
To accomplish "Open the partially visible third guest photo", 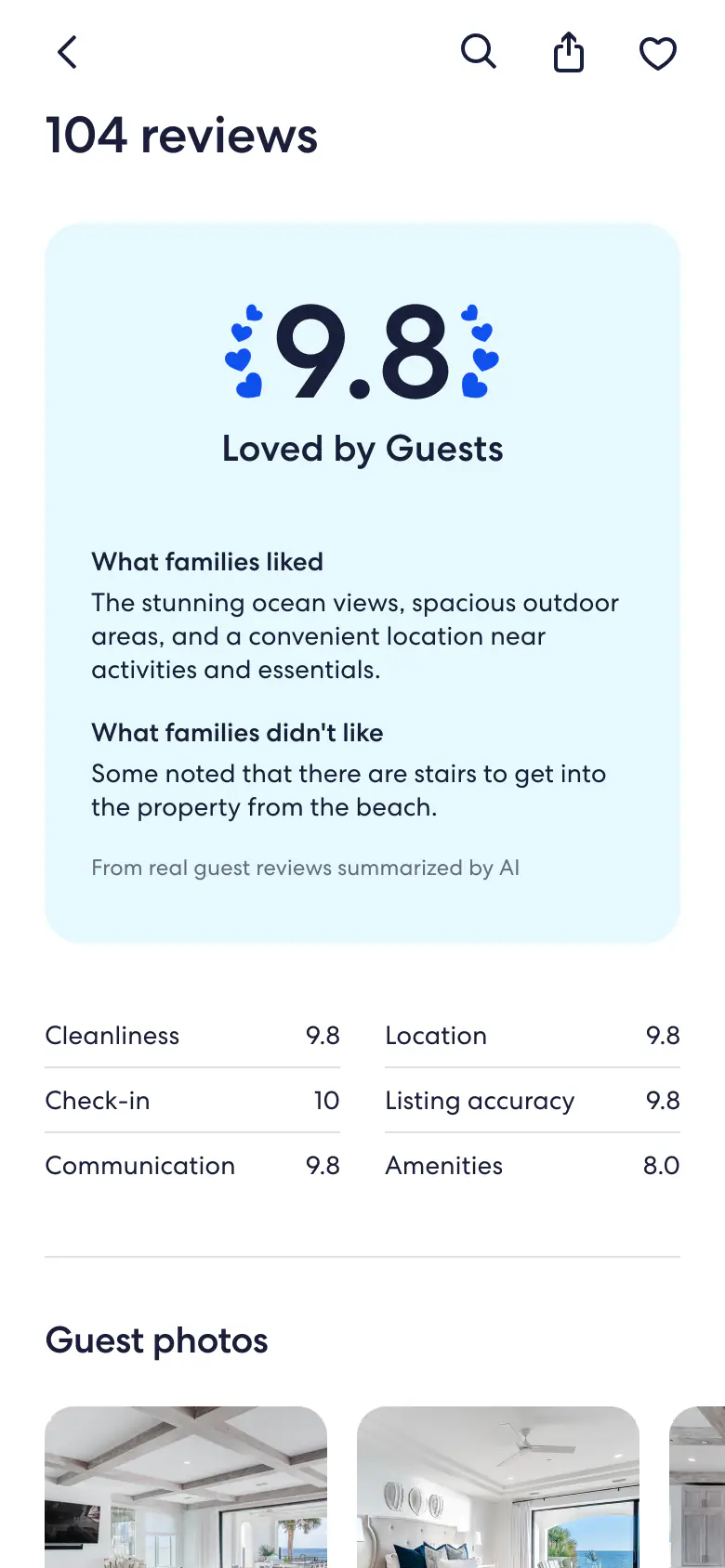I will 697,1487.
